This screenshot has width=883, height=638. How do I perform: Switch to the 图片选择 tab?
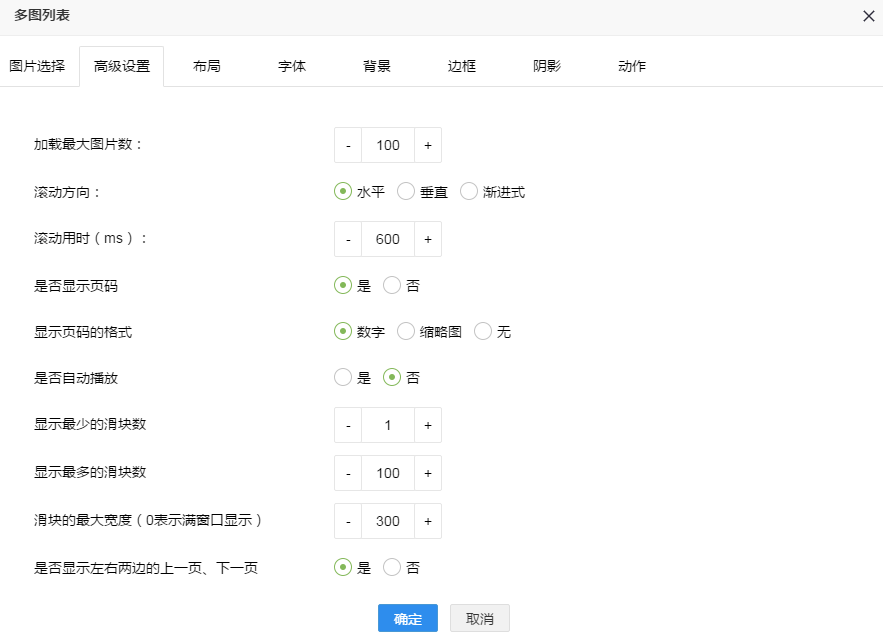coord(37,66)
